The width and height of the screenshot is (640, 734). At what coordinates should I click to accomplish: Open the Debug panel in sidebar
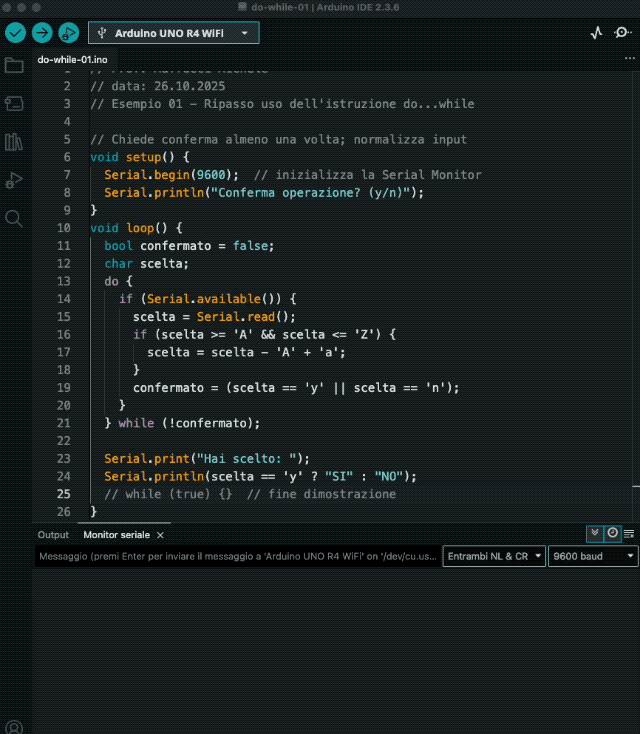14,180
